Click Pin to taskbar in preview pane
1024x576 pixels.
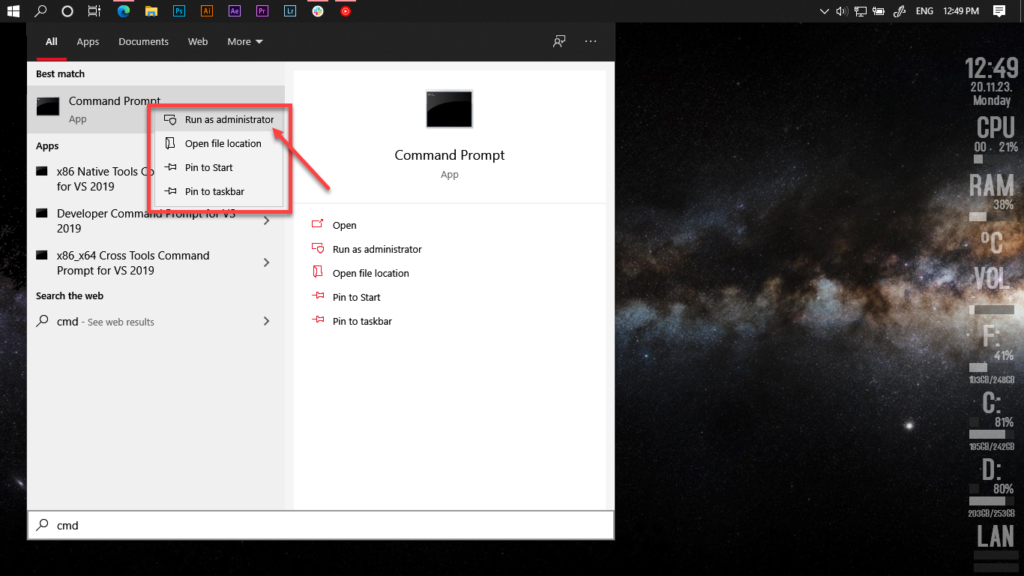[352, 321]
